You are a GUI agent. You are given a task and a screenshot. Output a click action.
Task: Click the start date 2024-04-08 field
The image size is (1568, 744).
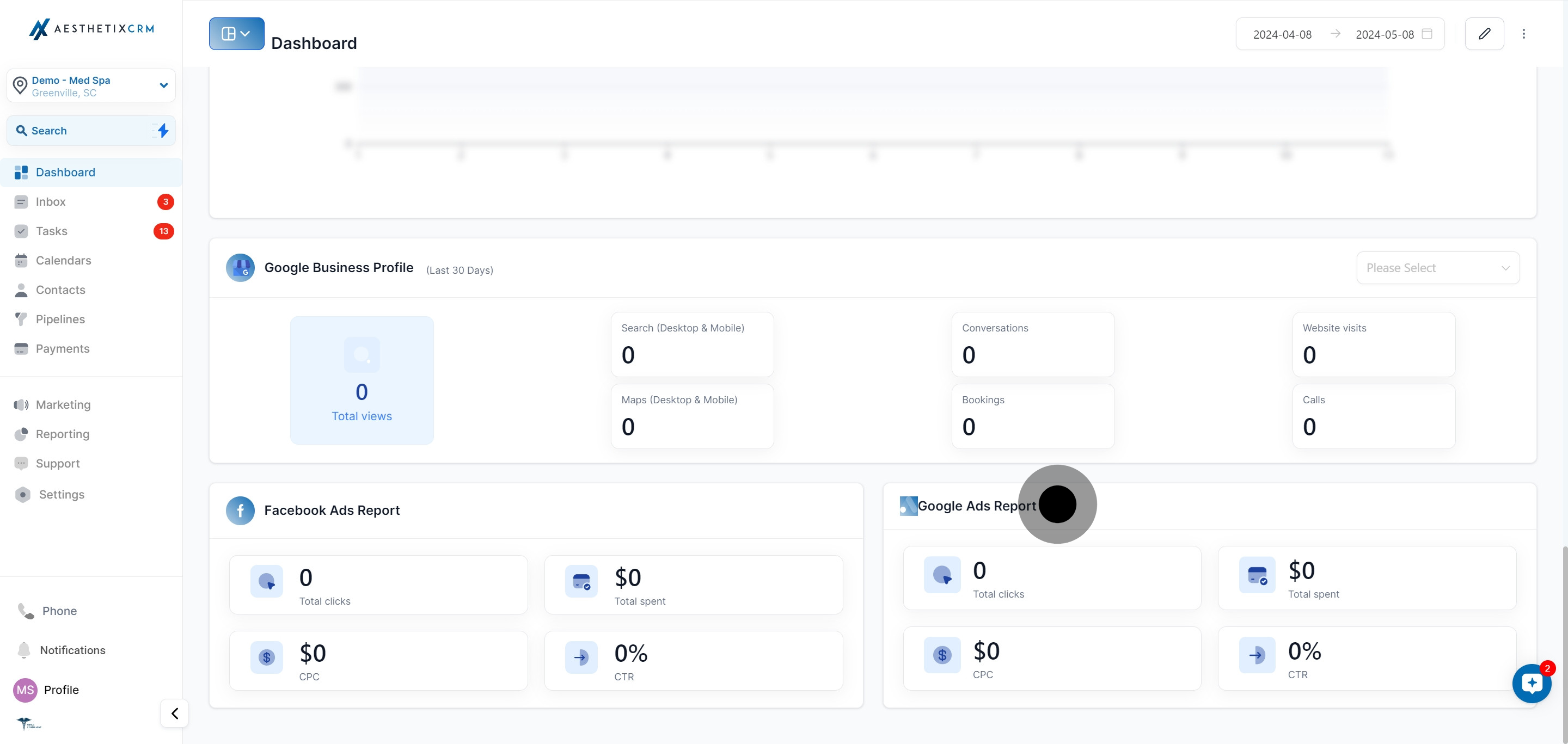point(1282,35)
